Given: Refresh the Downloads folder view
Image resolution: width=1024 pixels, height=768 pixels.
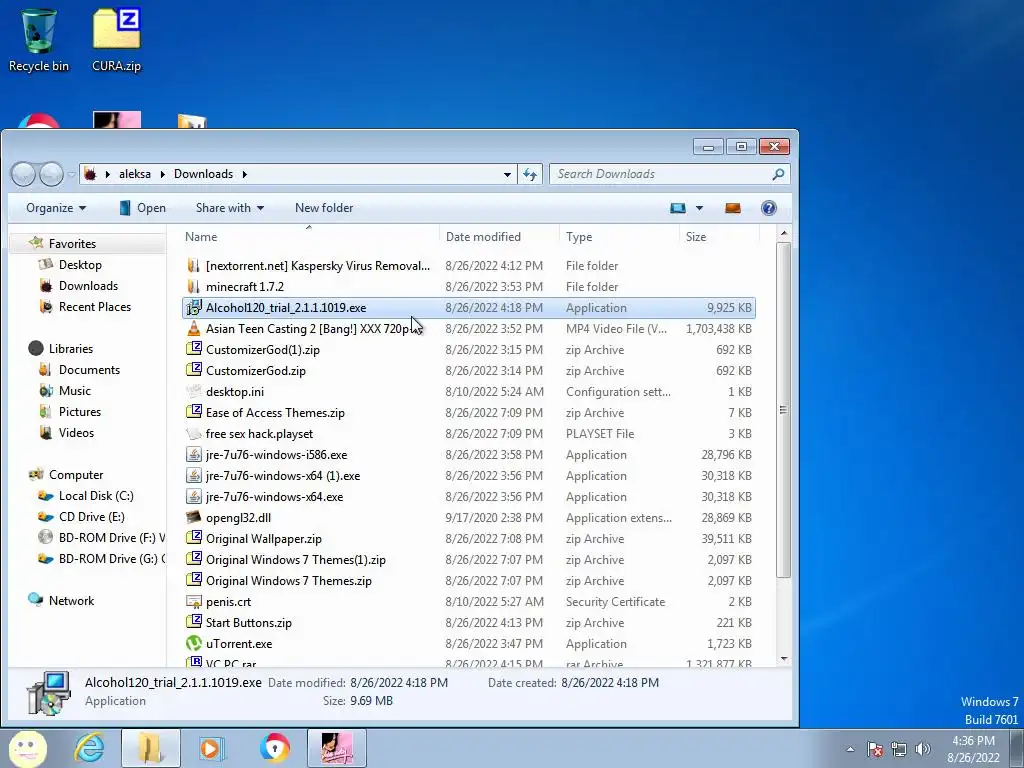Looking at the screenshot, I should 530,174.
